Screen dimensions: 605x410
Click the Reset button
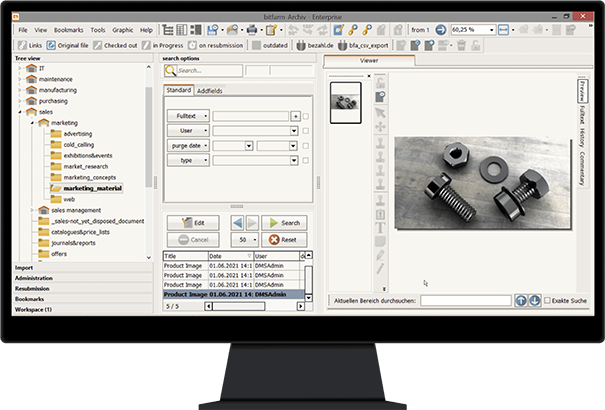284,240
